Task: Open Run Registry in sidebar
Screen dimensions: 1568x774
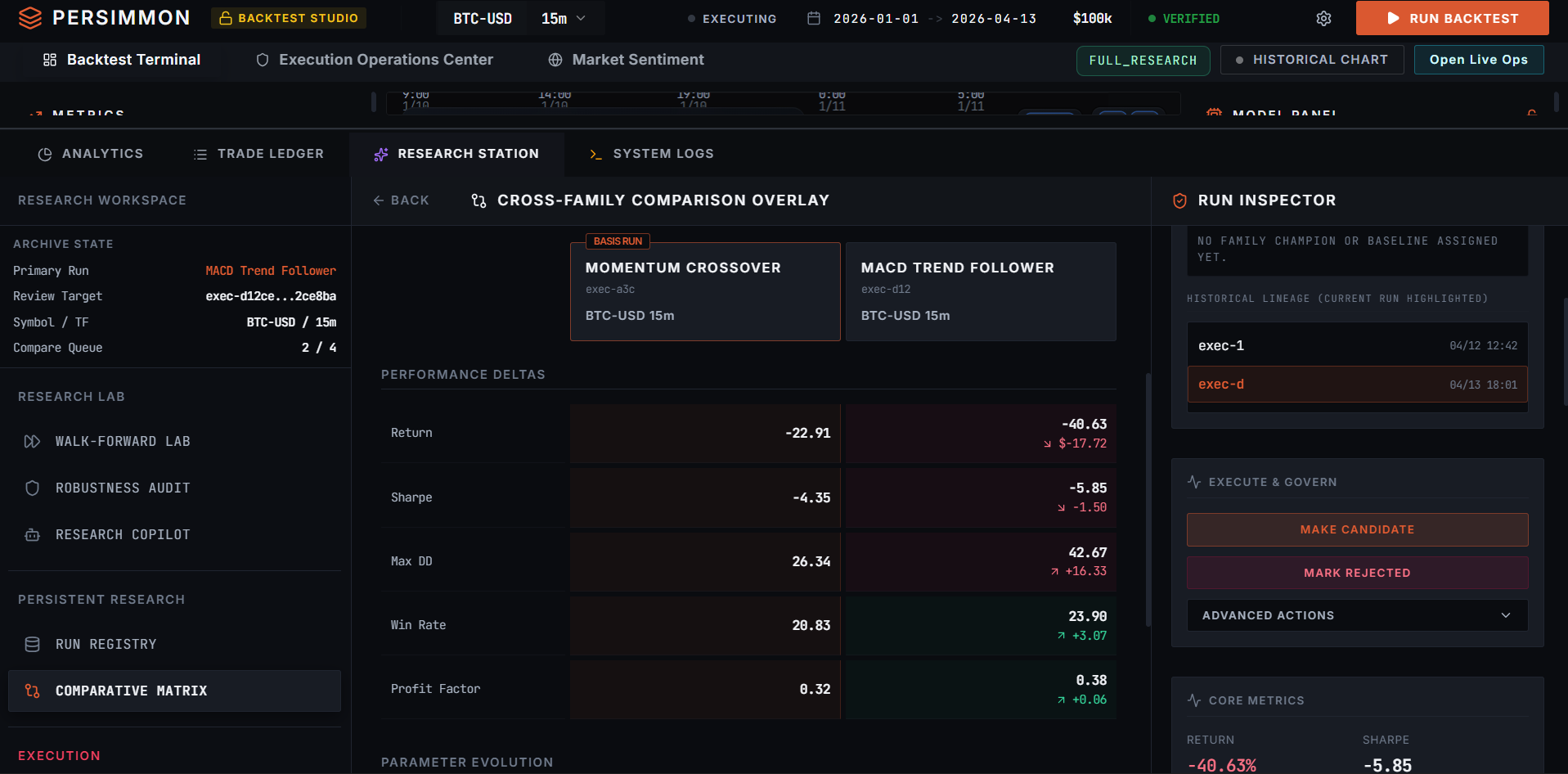Action: click(174, 645)
